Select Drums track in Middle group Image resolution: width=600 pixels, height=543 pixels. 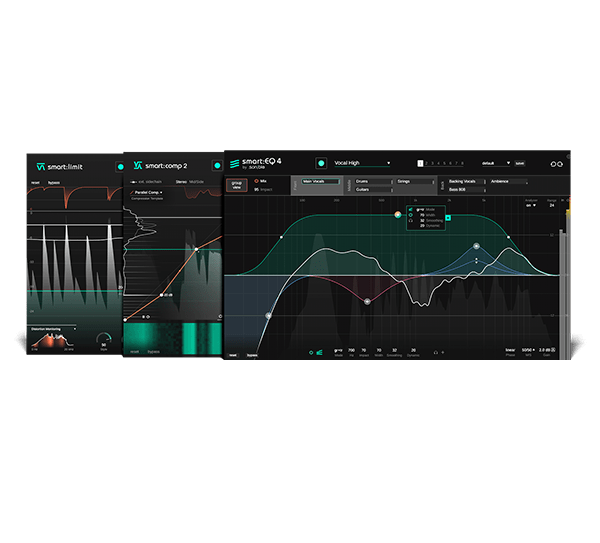(374, 181)
